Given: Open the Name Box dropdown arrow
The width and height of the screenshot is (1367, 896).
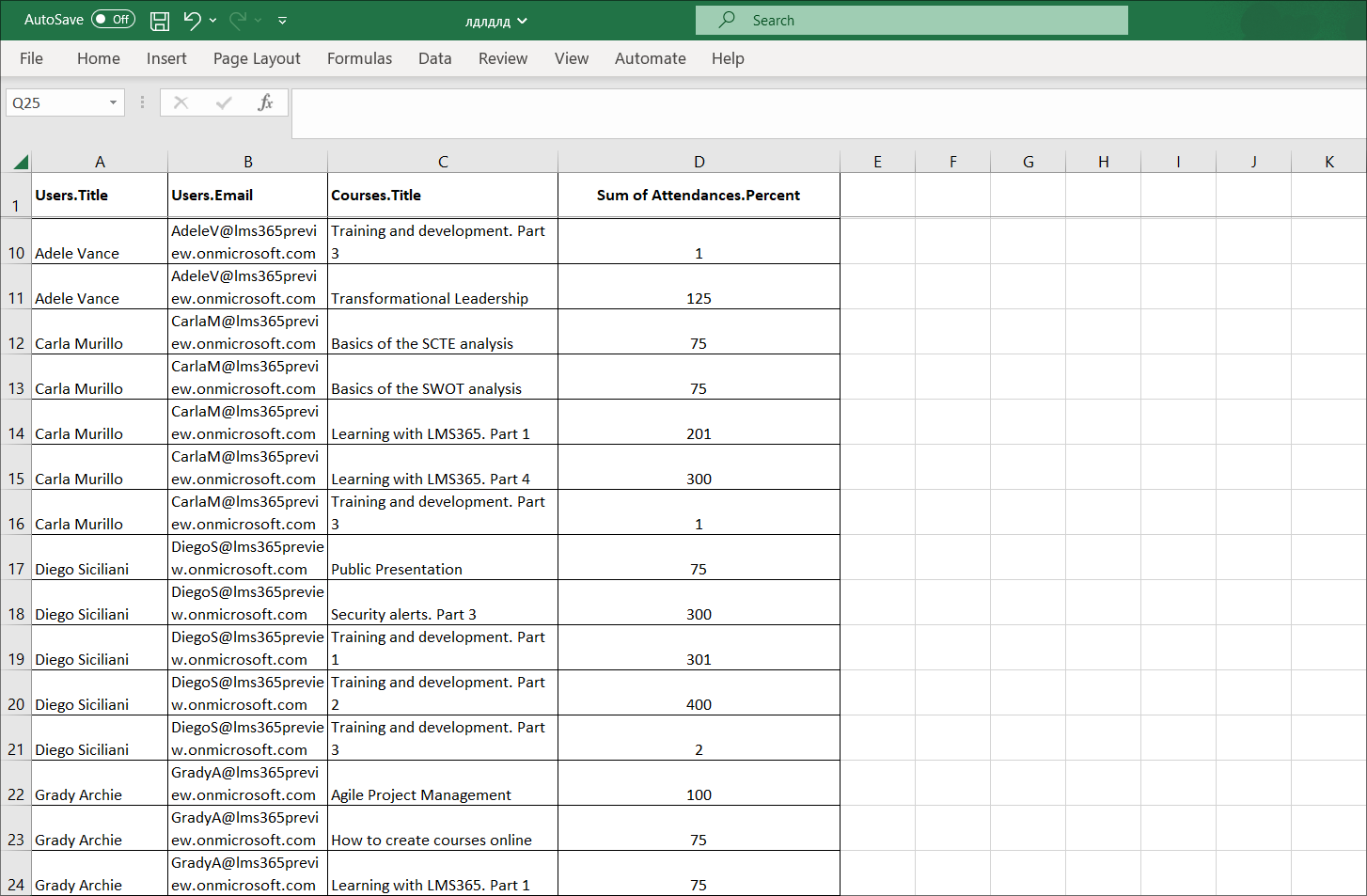Looking at the screenshot, I should (x=113, y=102).
